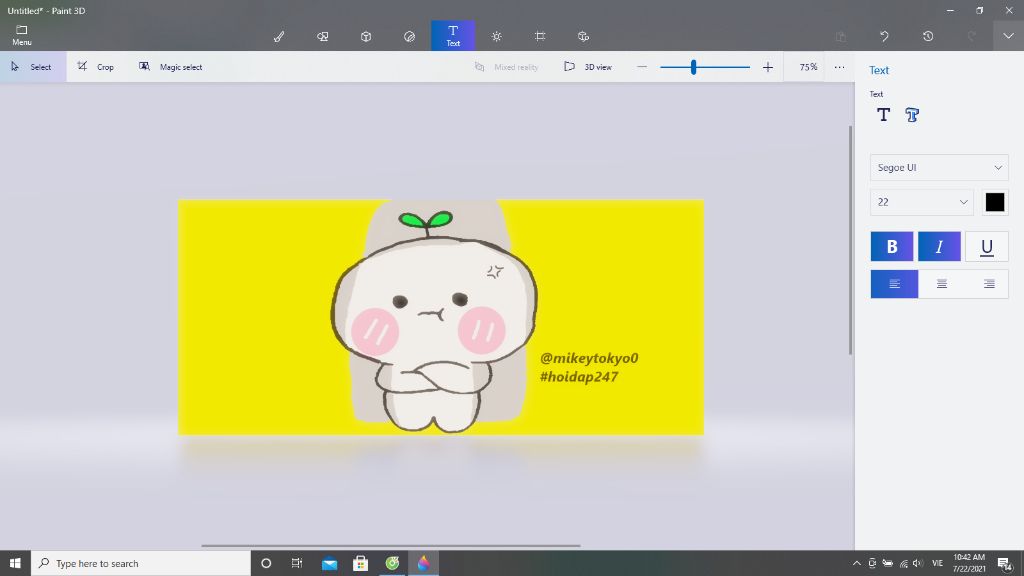Open the black text color swatch
The image size is (1024, 576).
click(x=995, y=202)
